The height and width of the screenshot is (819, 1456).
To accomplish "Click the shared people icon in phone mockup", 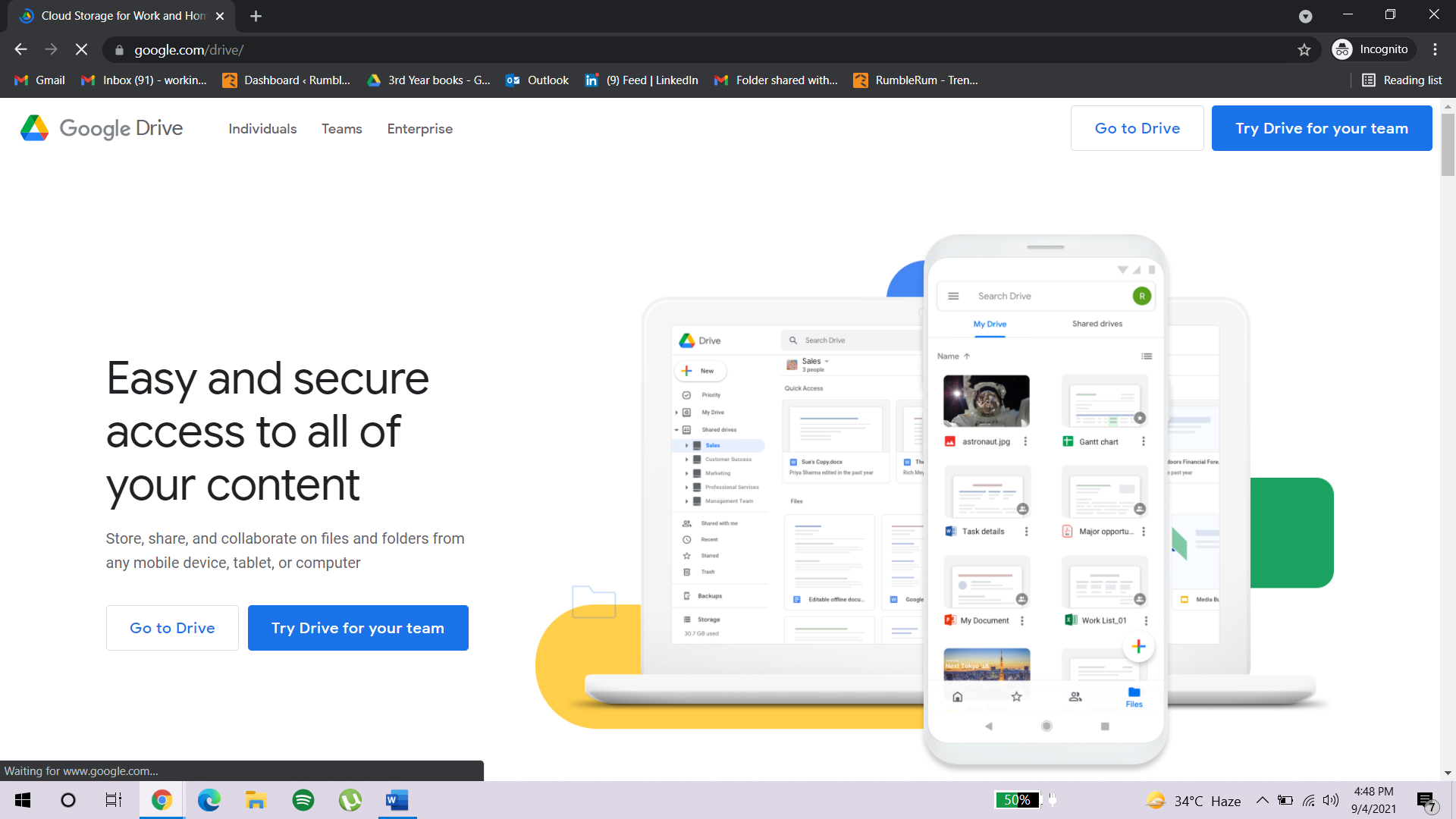I will click(1075, 697).
